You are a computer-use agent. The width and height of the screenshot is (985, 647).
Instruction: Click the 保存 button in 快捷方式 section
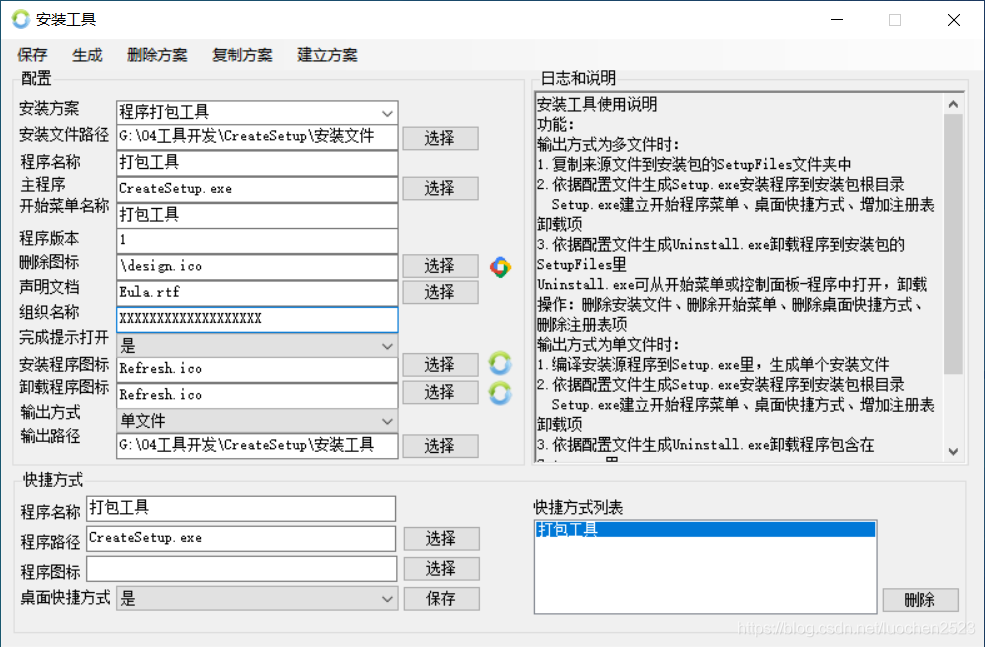[x=441, y=598]
